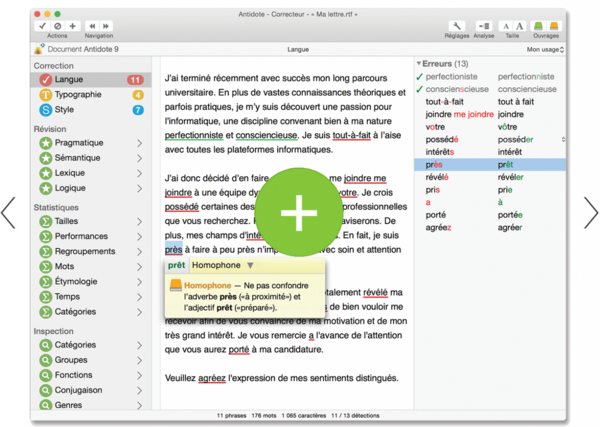This screenshot has width=600, height=427.
Task: Open the Conjugaison inspection filter
Action: click(91, 390)
